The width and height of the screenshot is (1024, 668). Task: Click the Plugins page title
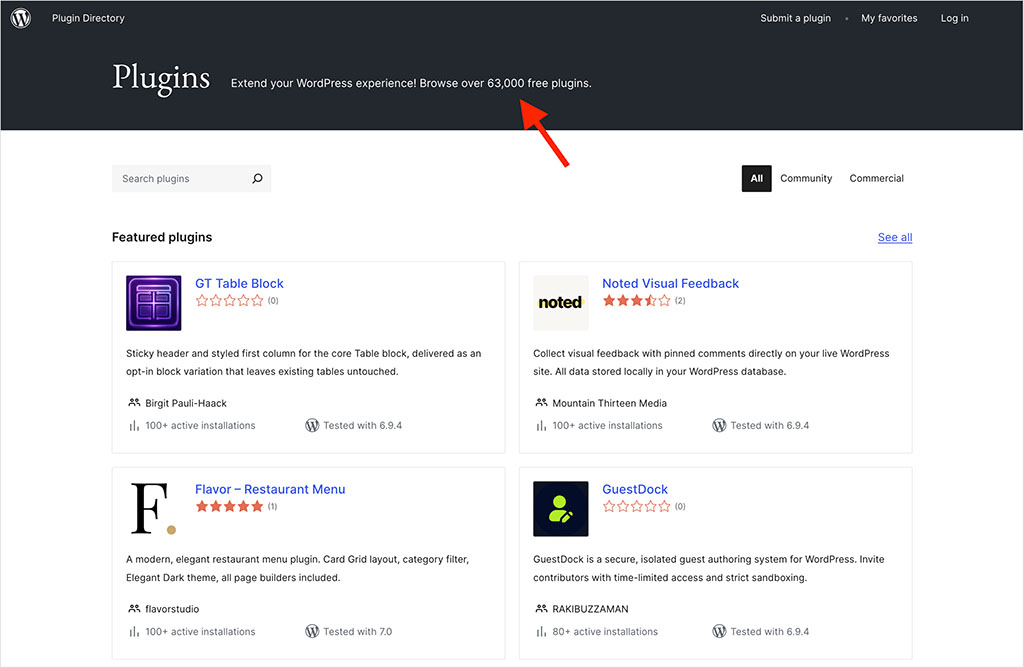(x=161, y=78)
